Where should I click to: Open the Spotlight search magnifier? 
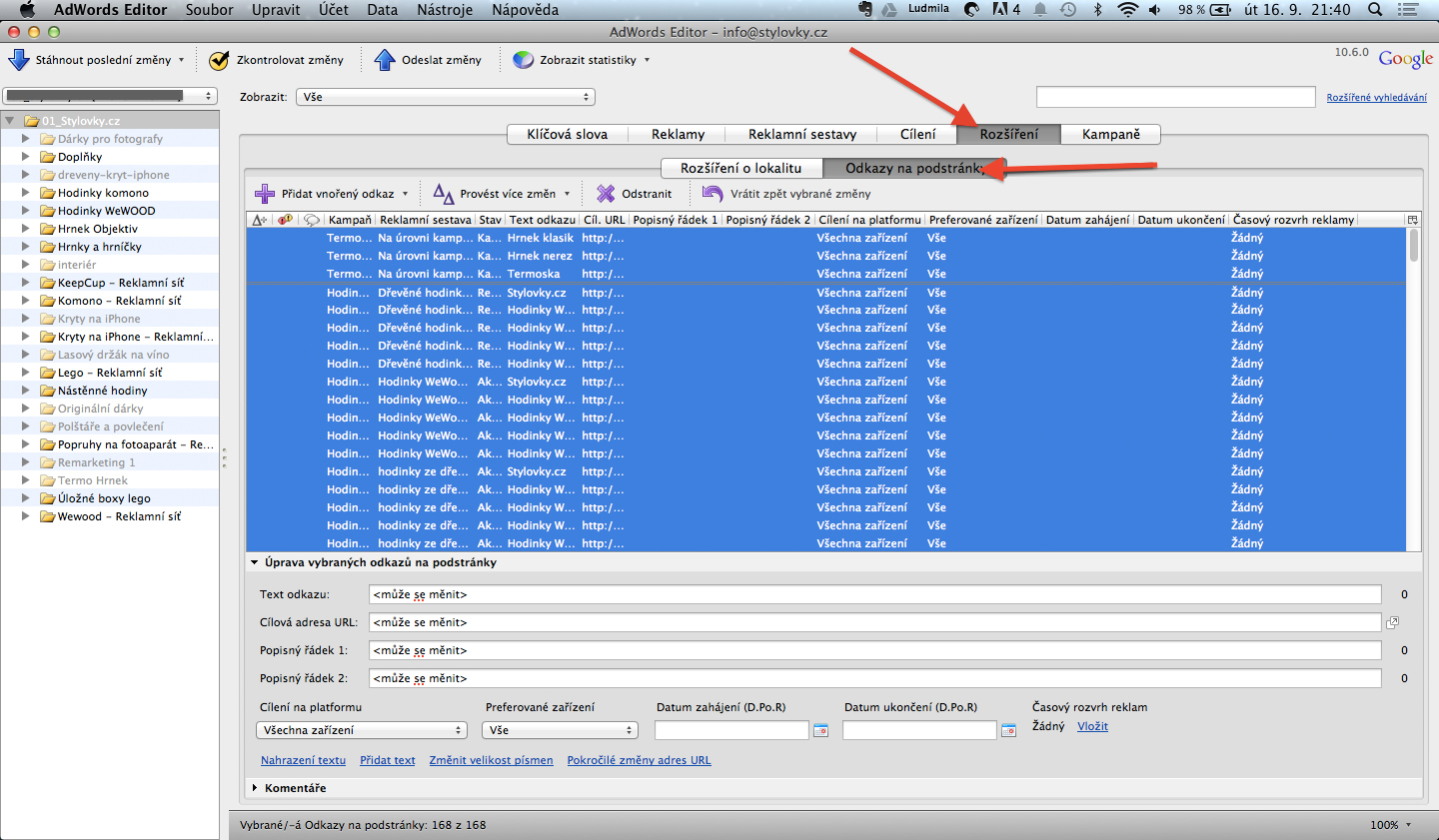[x=1375, y=10]
